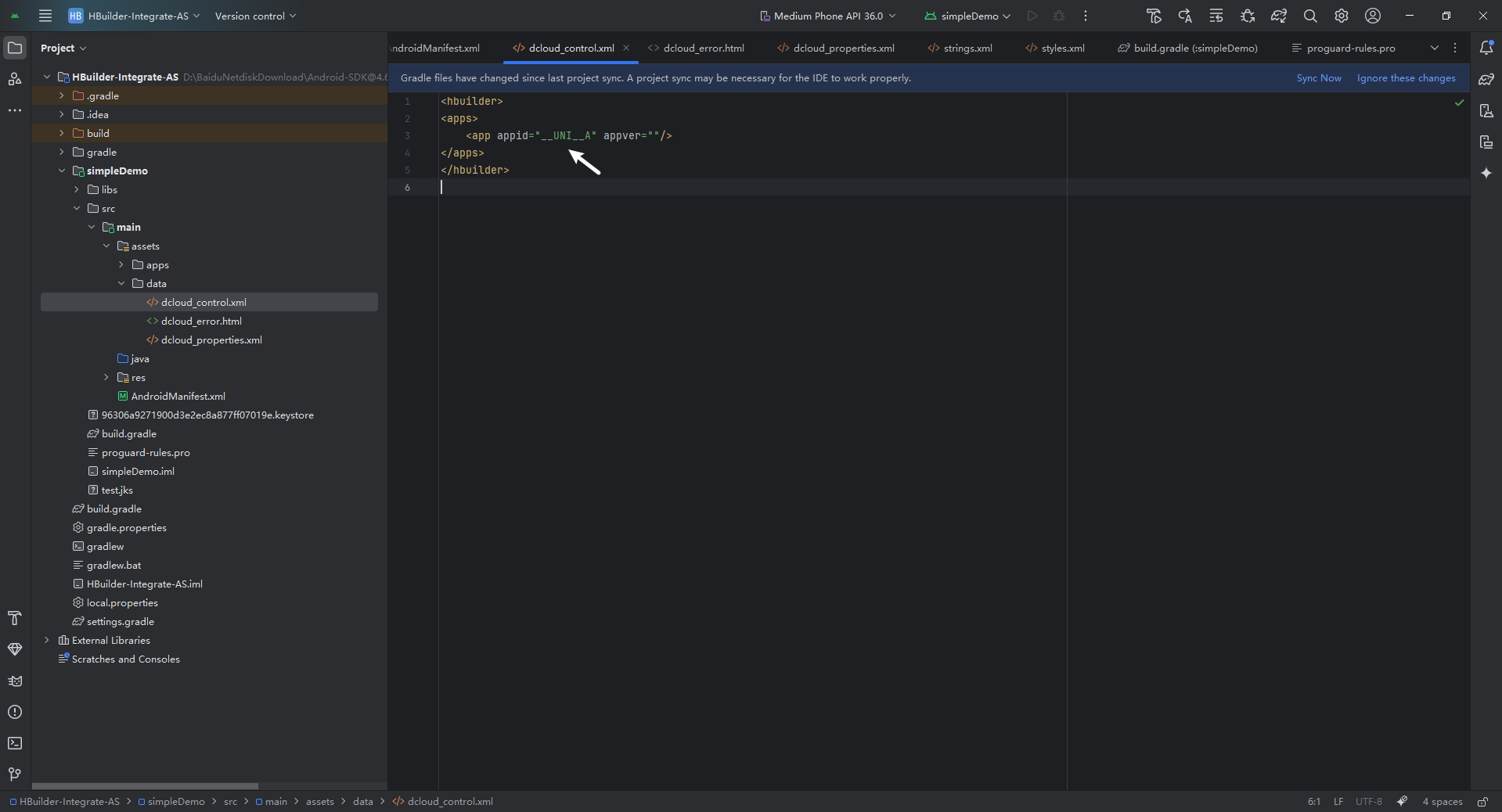Image resolution: width=1502 pixels, height=812 pixels.
Task: Open the Build hammer tool window
Action: click(15, 618)
